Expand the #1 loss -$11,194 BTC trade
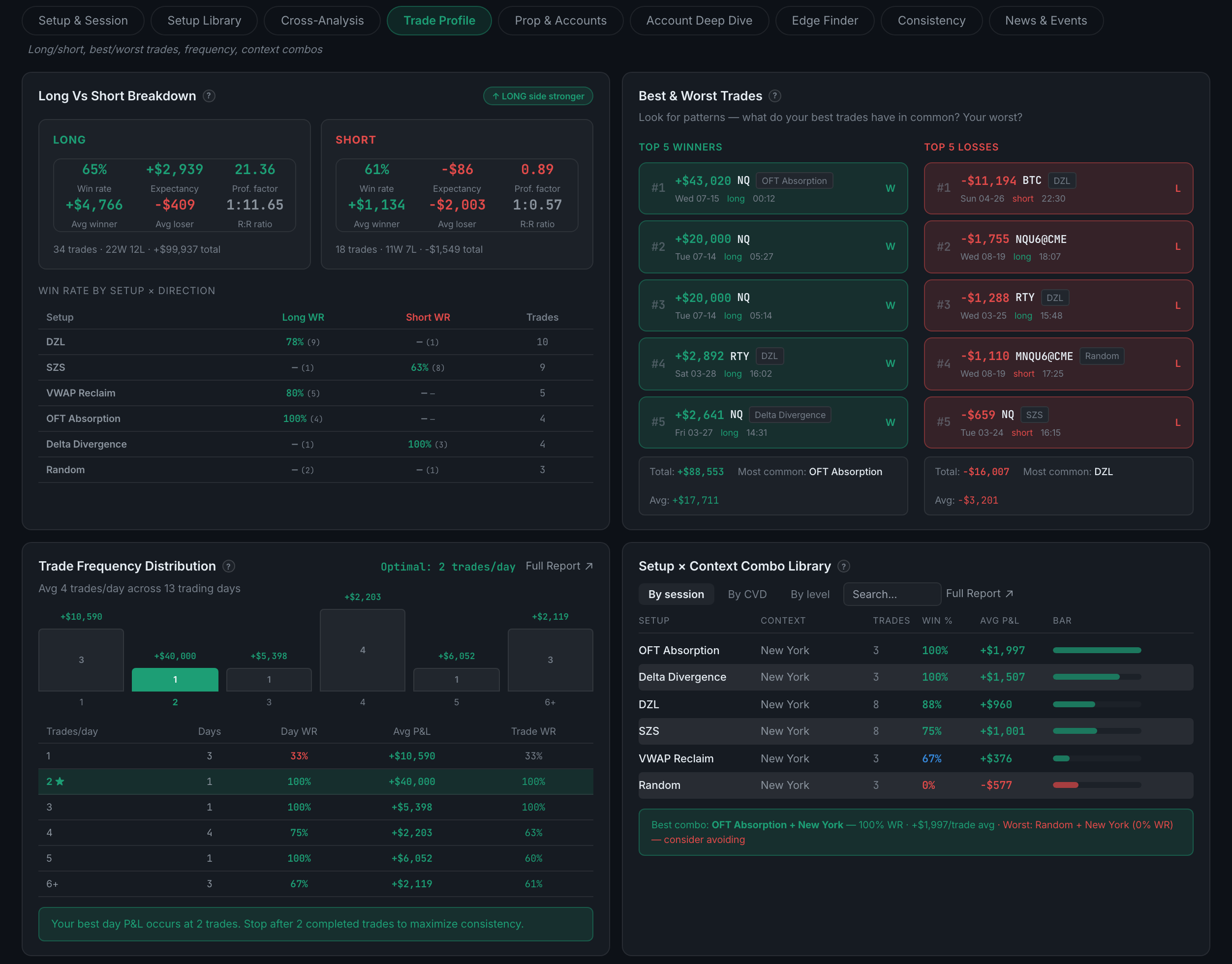This screenshot has width=1232, height=964. (1058, 188)
